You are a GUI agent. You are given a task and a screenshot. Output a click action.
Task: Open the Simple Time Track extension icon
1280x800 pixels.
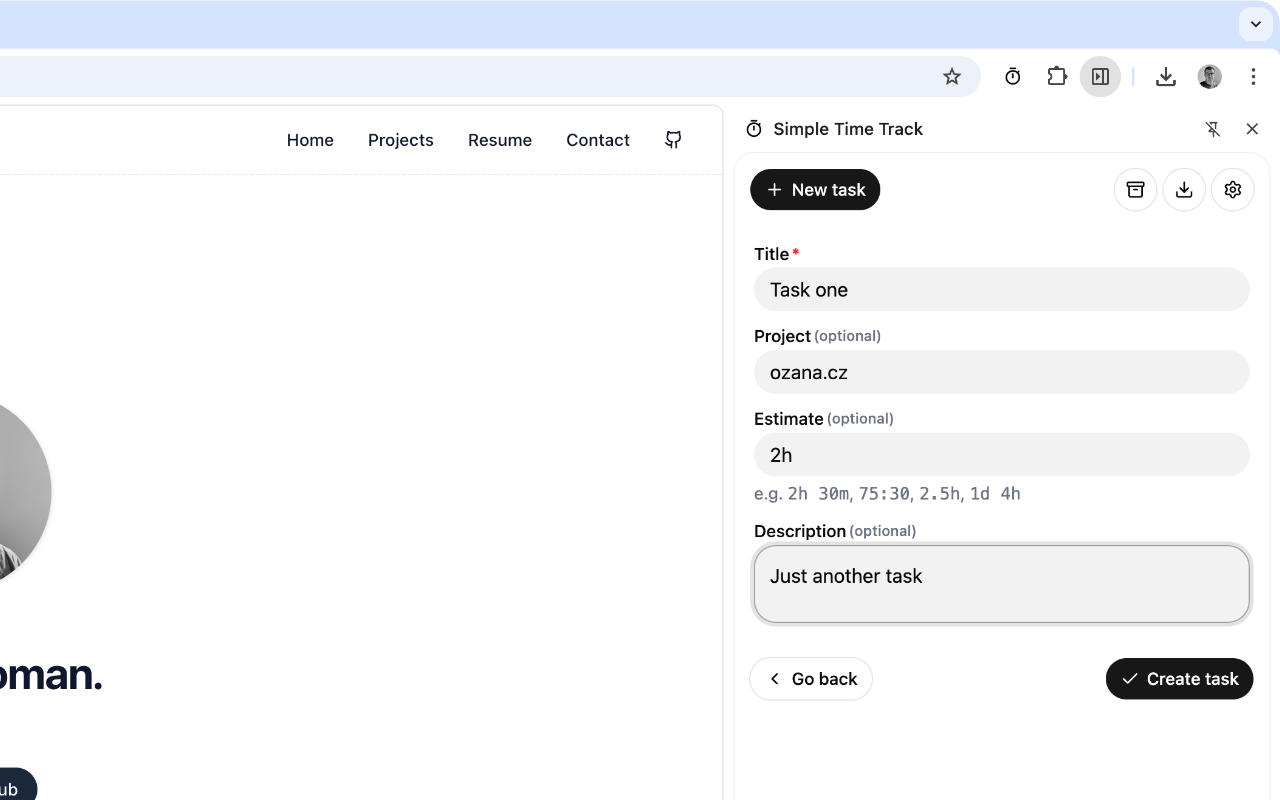tap(1013, 77)
